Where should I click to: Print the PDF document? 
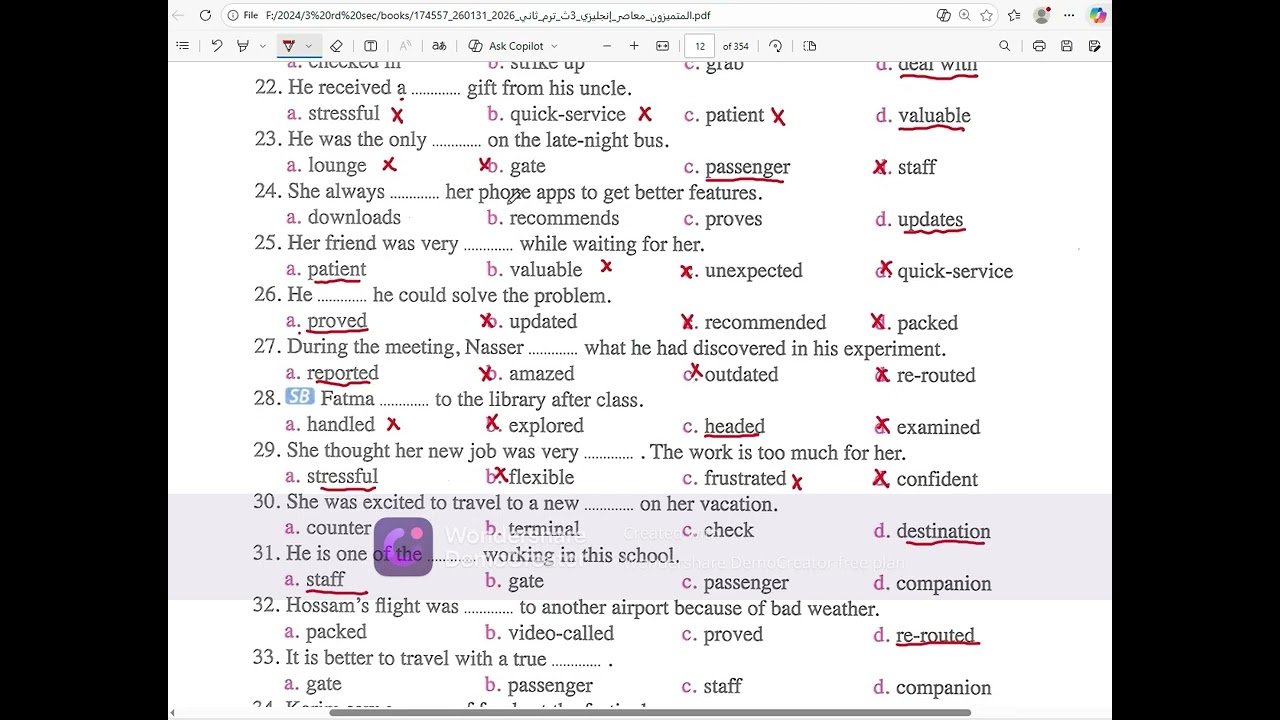1039,46
